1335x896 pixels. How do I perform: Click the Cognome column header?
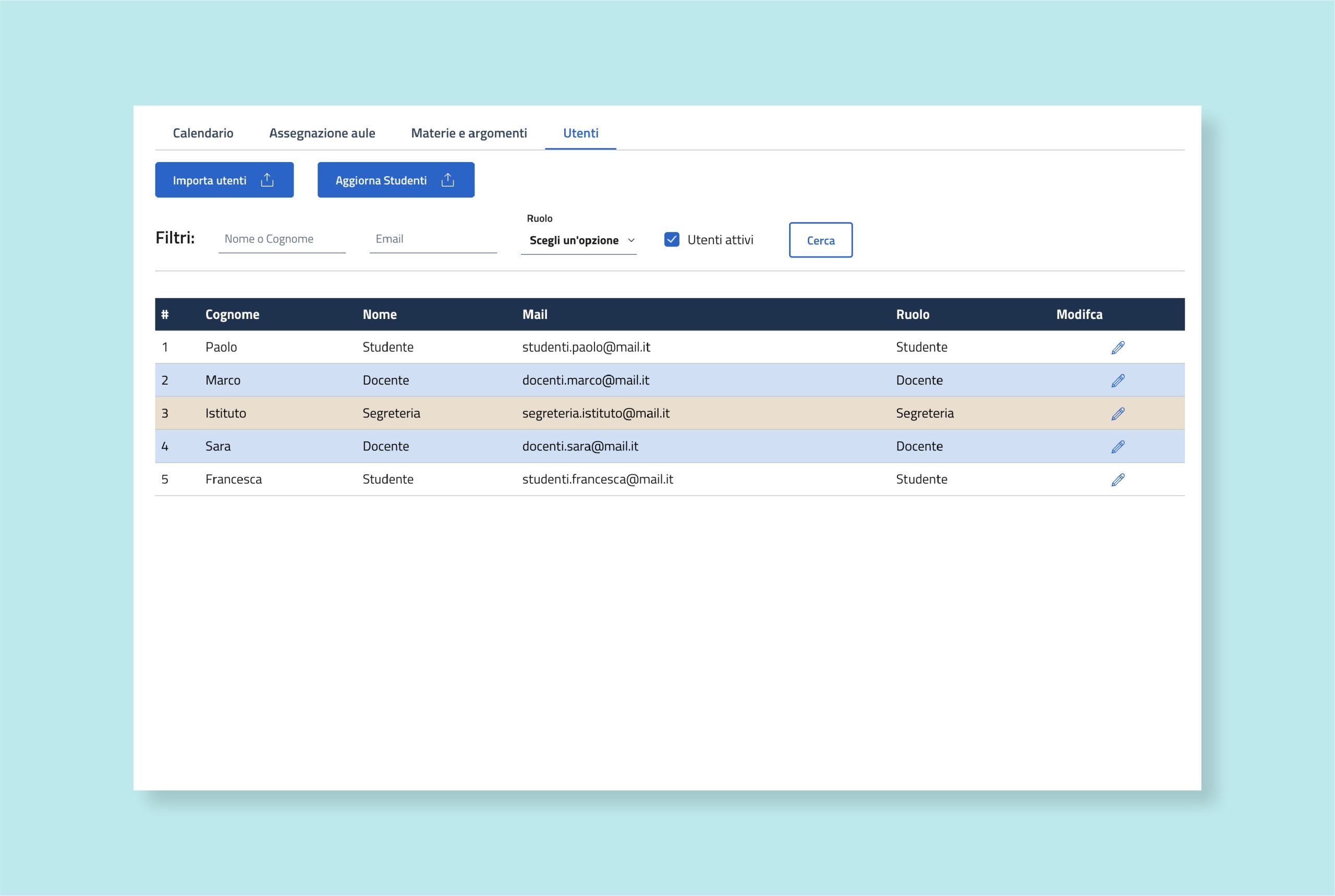click(232, 314)
